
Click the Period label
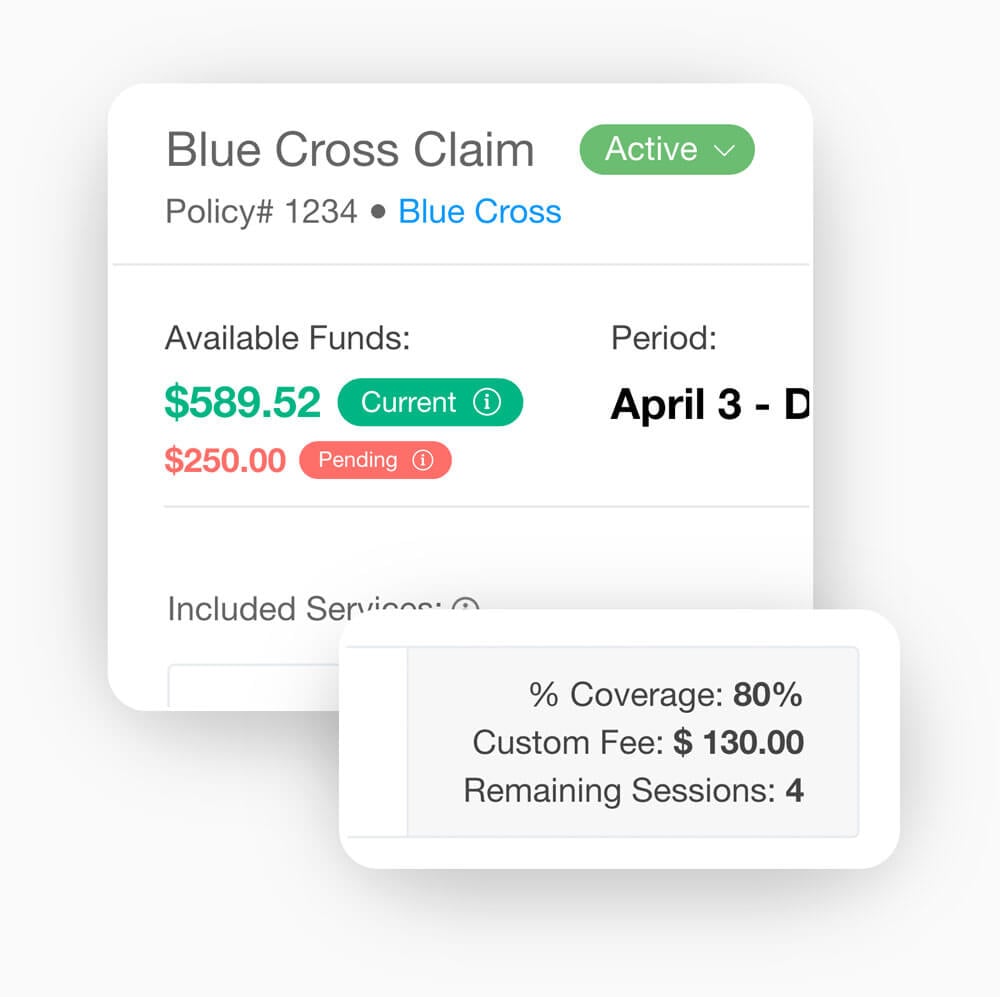663,338
